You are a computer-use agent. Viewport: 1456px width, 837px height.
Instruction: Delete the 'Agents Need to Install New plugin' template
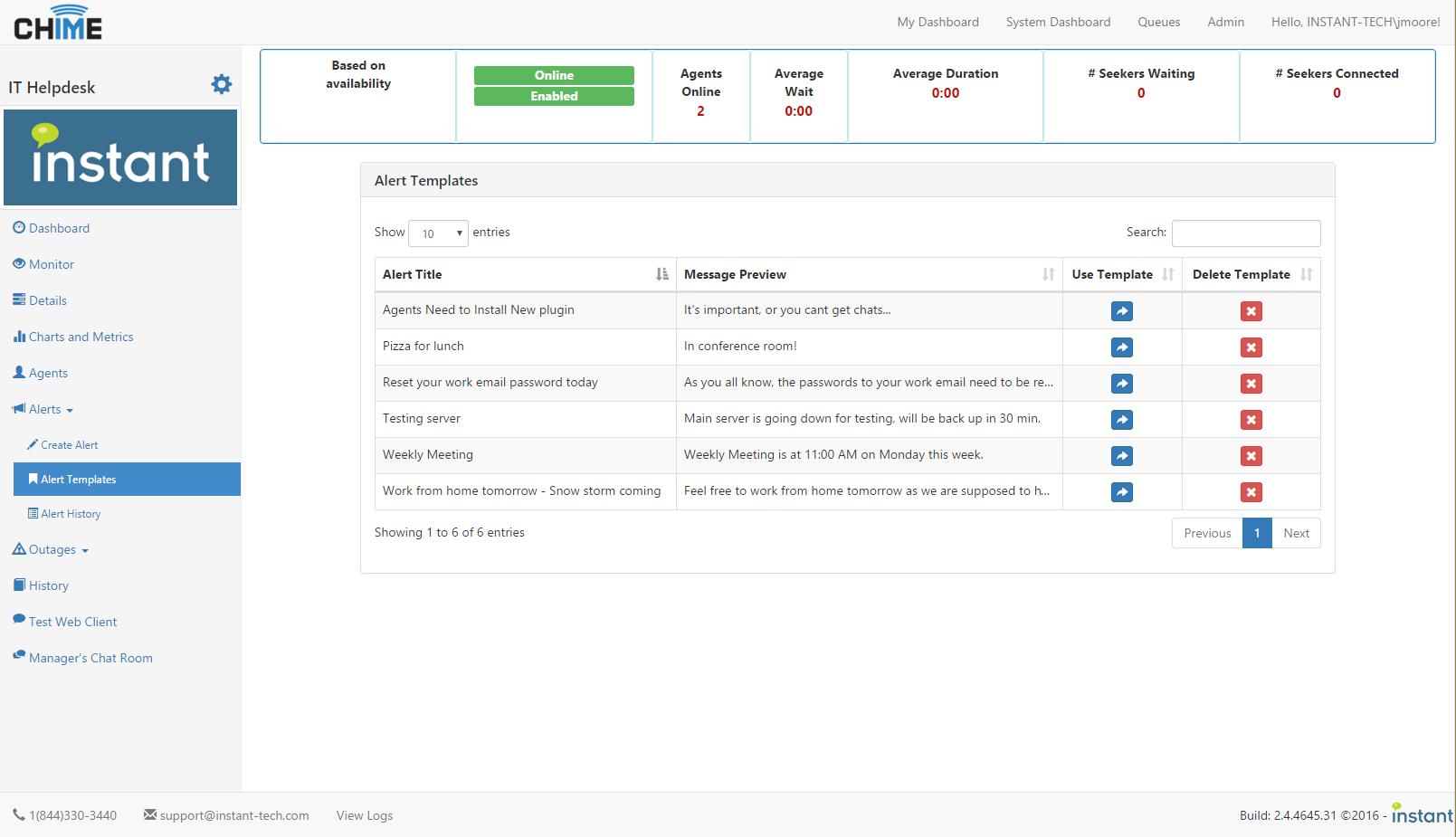1251,311
